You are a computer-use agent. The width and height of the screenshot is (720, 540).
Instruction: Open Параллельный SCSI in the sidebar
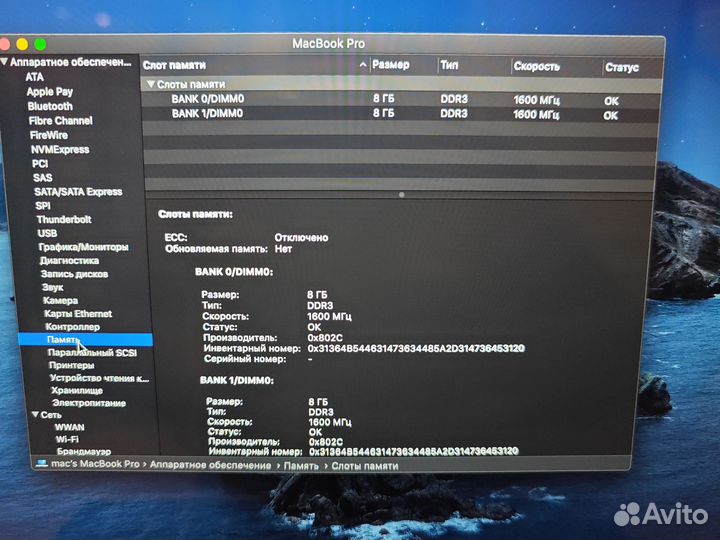(92, 352)
